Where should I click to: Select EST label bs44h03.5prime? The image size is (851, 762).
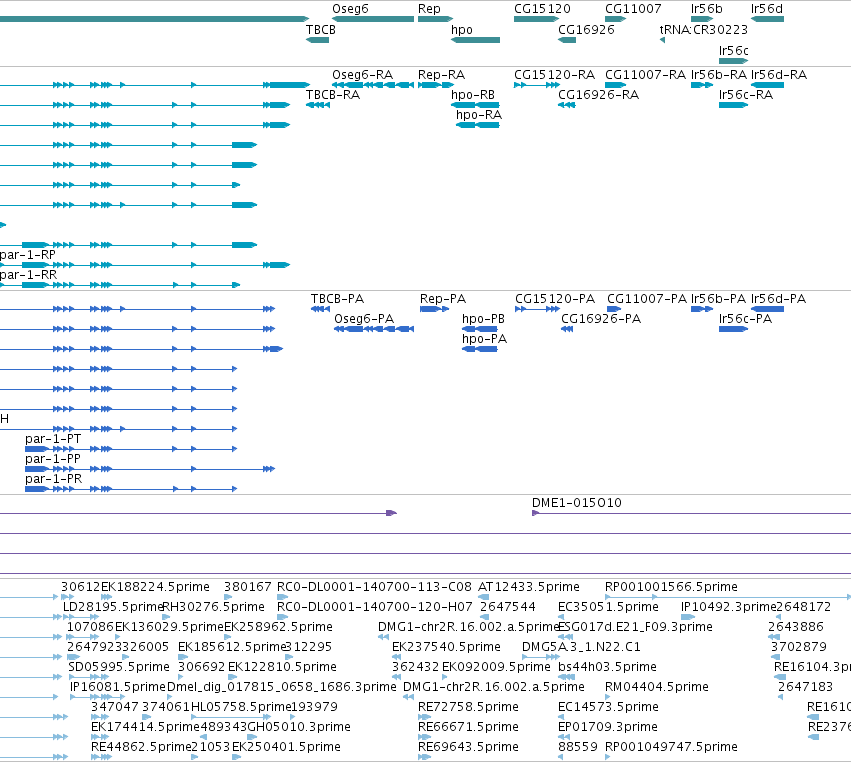607,668
